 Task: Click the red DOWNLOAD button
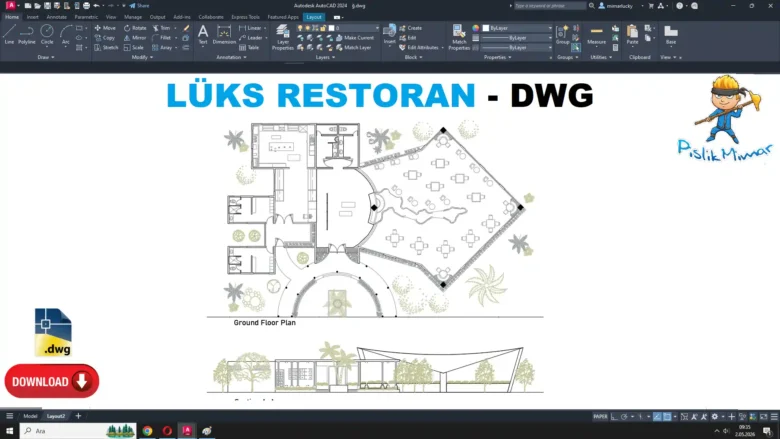(x=52, y=381)
